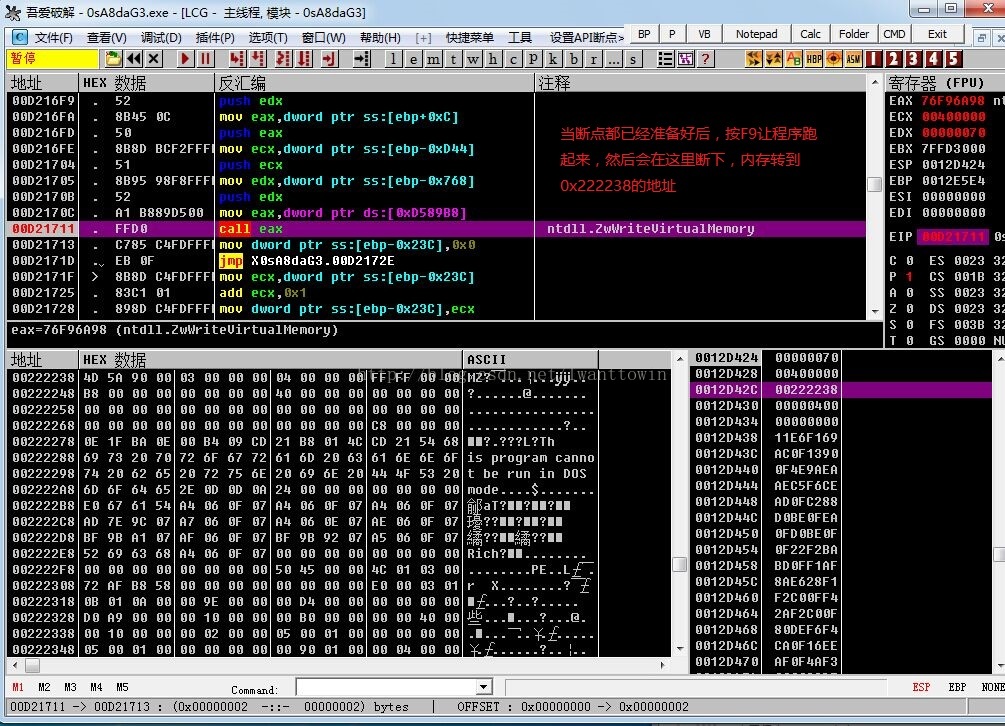Screen dimensions: 1005x726
Task: Click the EBP stack mode button
Action: pos(957,687)
